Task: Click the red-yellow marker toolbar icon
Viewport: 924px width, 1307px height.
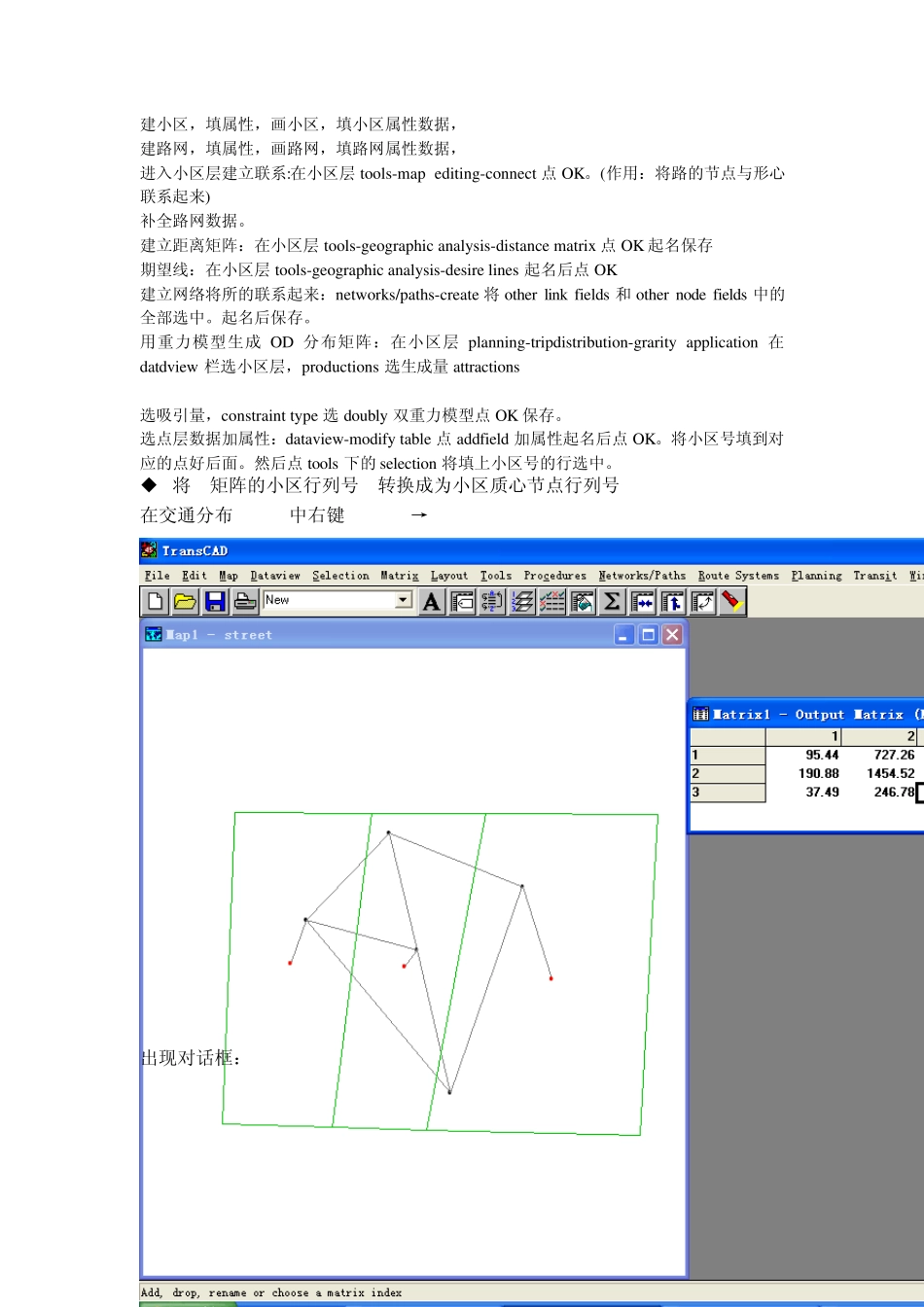Action: pyautogui.click(x=732, y=602)
